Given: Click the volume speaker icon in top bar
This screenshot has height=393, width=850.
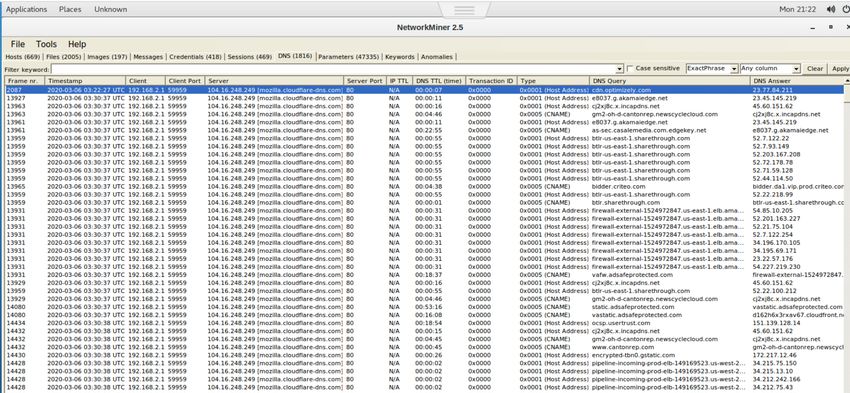Looking at the screenshot, I should point(830,9).
